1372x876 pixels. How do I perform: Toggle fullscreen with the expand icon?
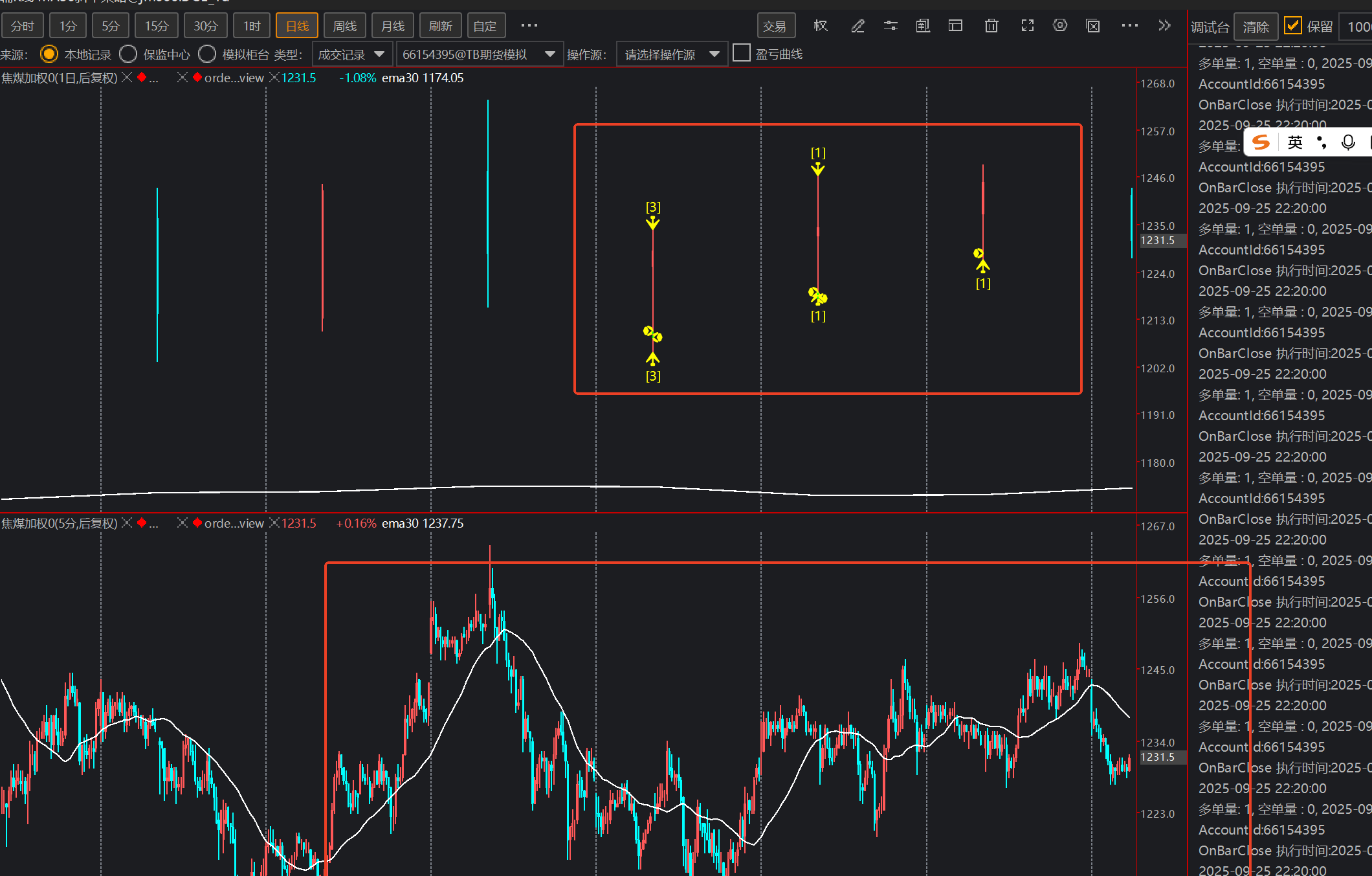(1027, 26)
